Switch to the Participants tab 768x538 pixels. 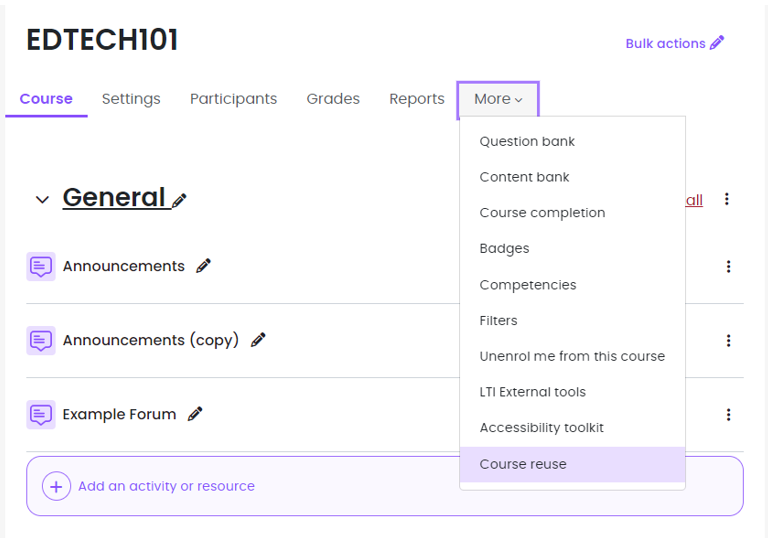click(x=233, y=99)
